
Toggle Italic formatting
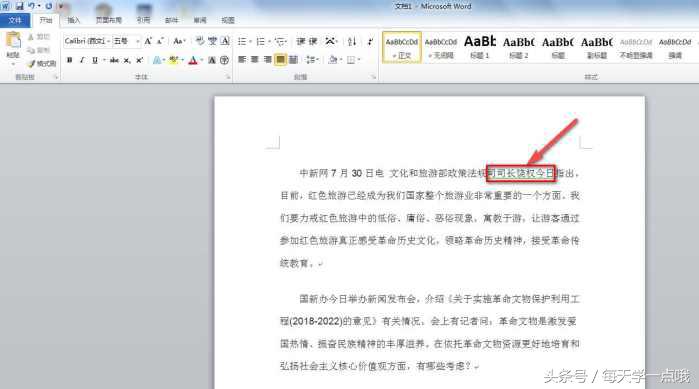82,60
